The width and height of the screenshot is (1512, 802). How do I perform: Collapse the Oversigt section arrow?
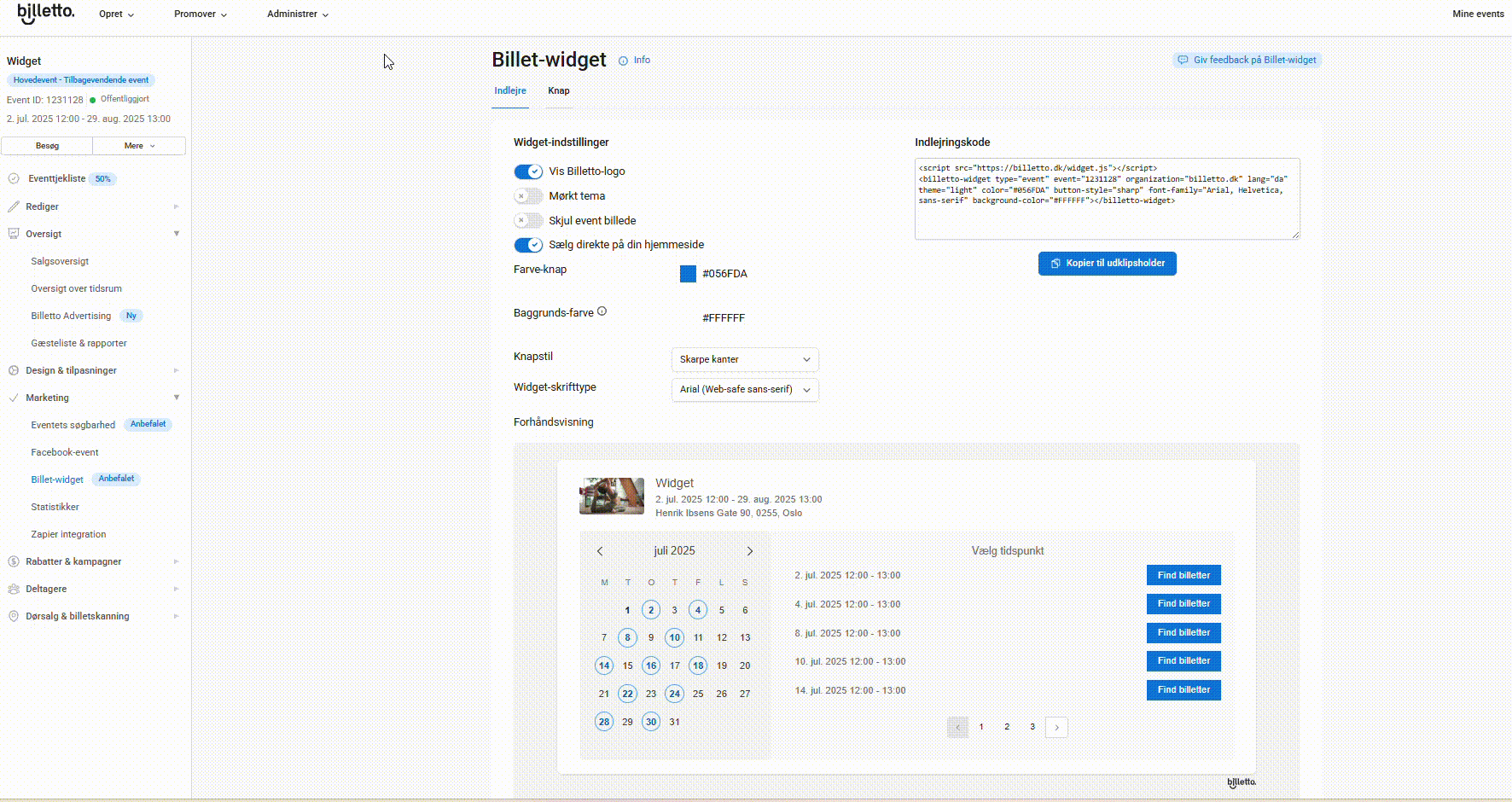click(x=177, y=234)
